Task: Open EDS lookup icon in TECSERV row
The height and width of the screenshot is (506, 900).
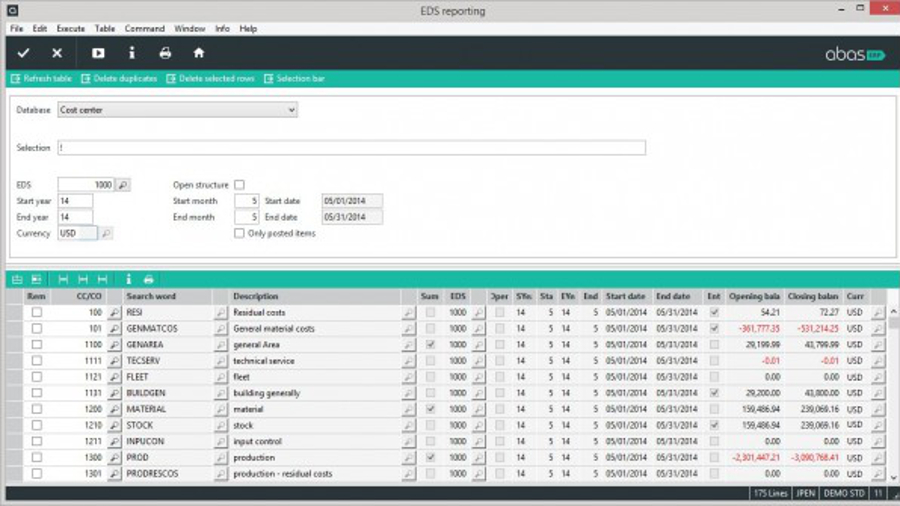Action: coord(478,361)
